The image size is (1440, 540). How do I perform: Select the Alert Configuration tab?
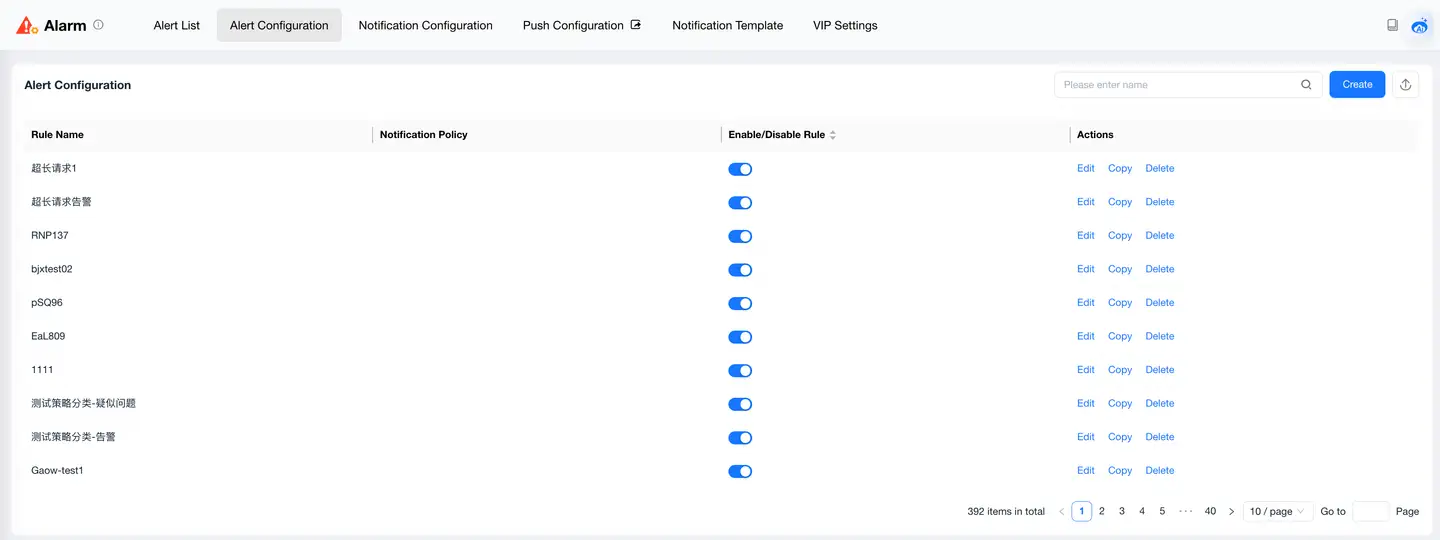279,26
